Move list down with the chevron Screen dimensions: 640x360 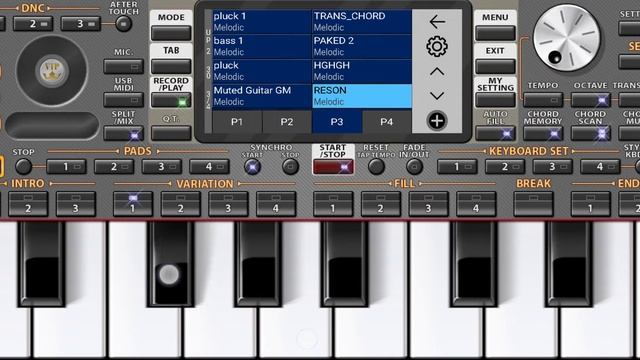point(437,96)
